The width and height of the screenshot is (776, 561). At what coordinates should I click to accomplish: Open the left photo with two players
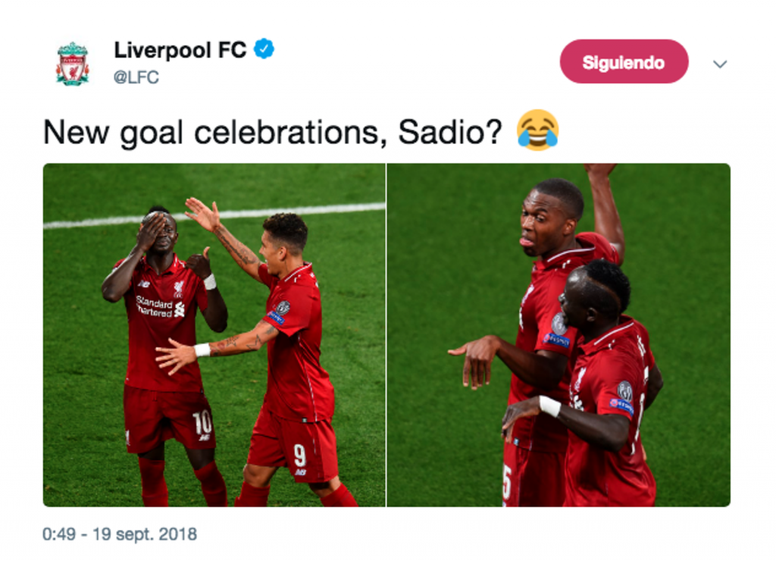pyautogui.click(x=214, y=335)
